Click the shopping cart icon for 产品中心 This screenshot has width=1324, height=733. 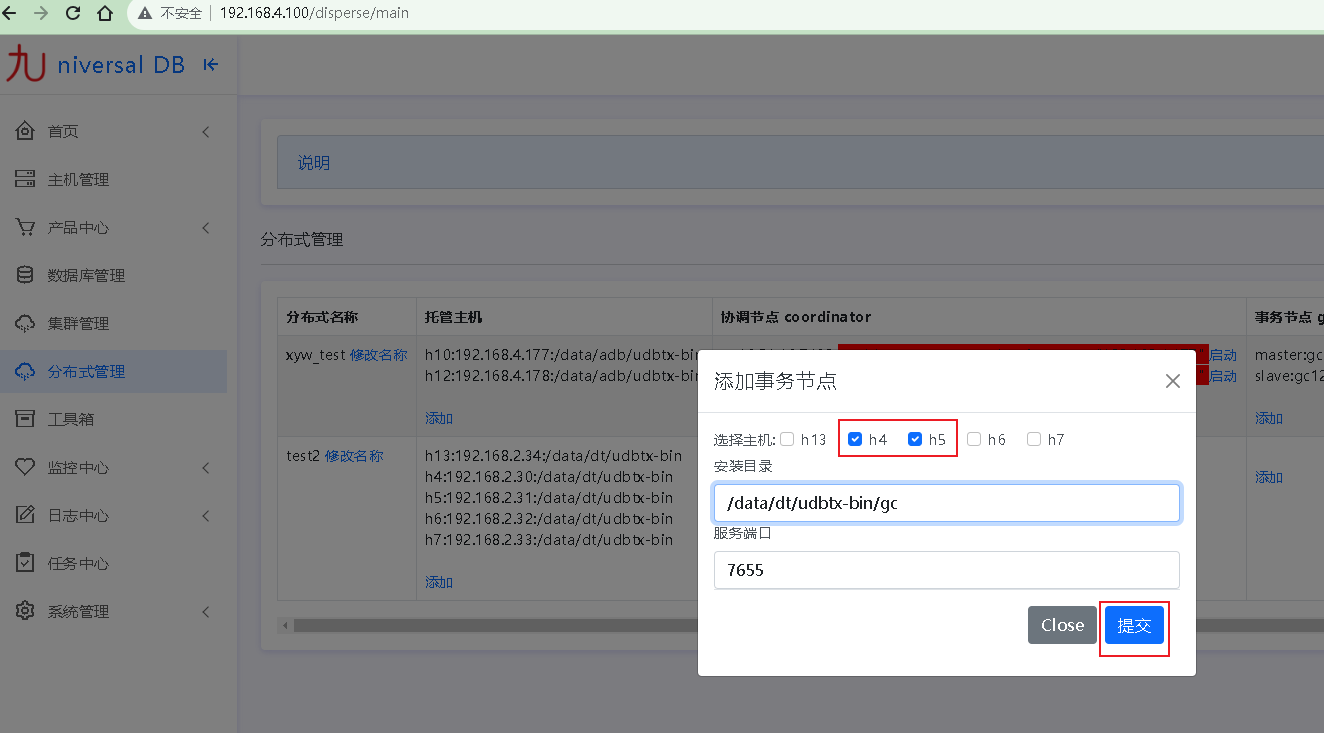pos(26,227)
